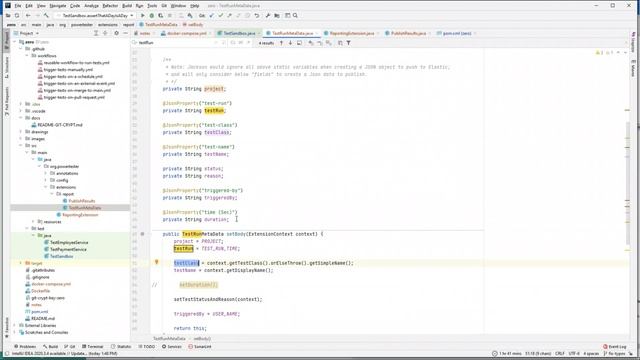The image size is (640, 360).
Task: Open the TODO tool window
Action: tap(147, 347)
